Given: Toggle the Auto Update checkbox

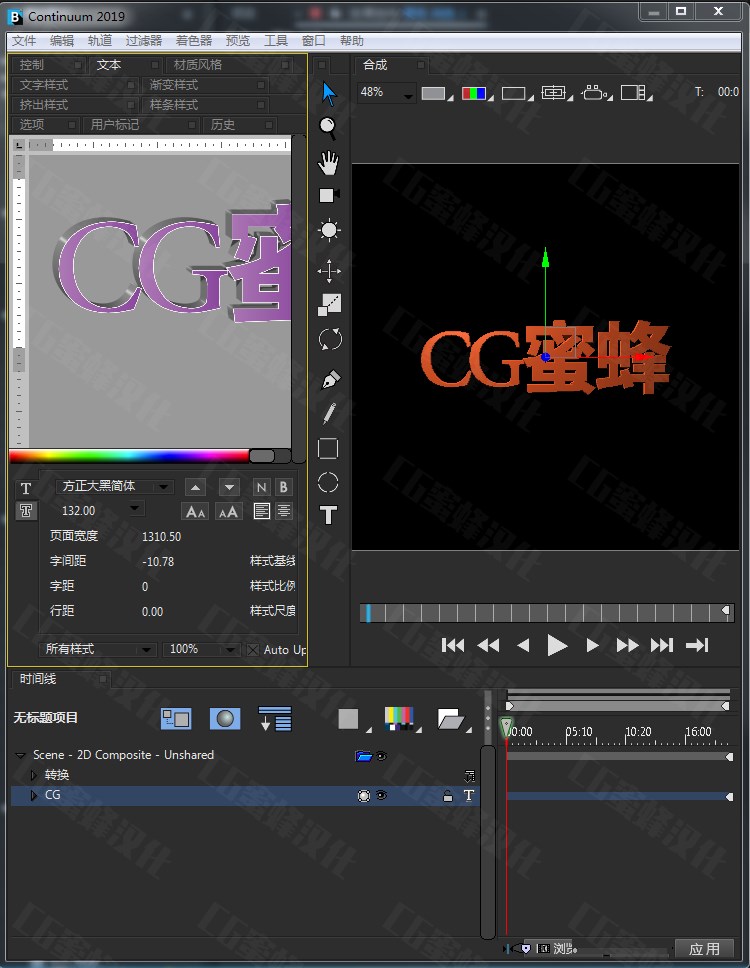Looking at the screenshot, I should (x=252, y=649).
